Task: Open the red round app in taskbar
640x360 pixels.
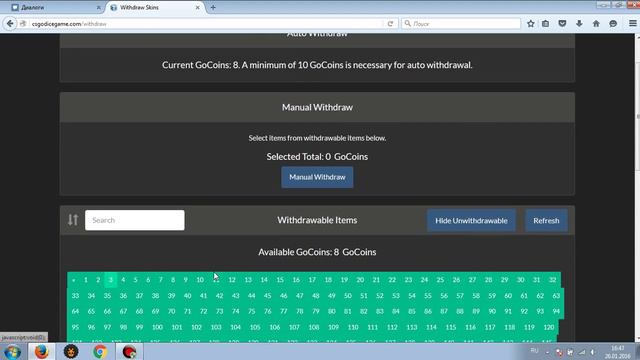Action: 129,351
